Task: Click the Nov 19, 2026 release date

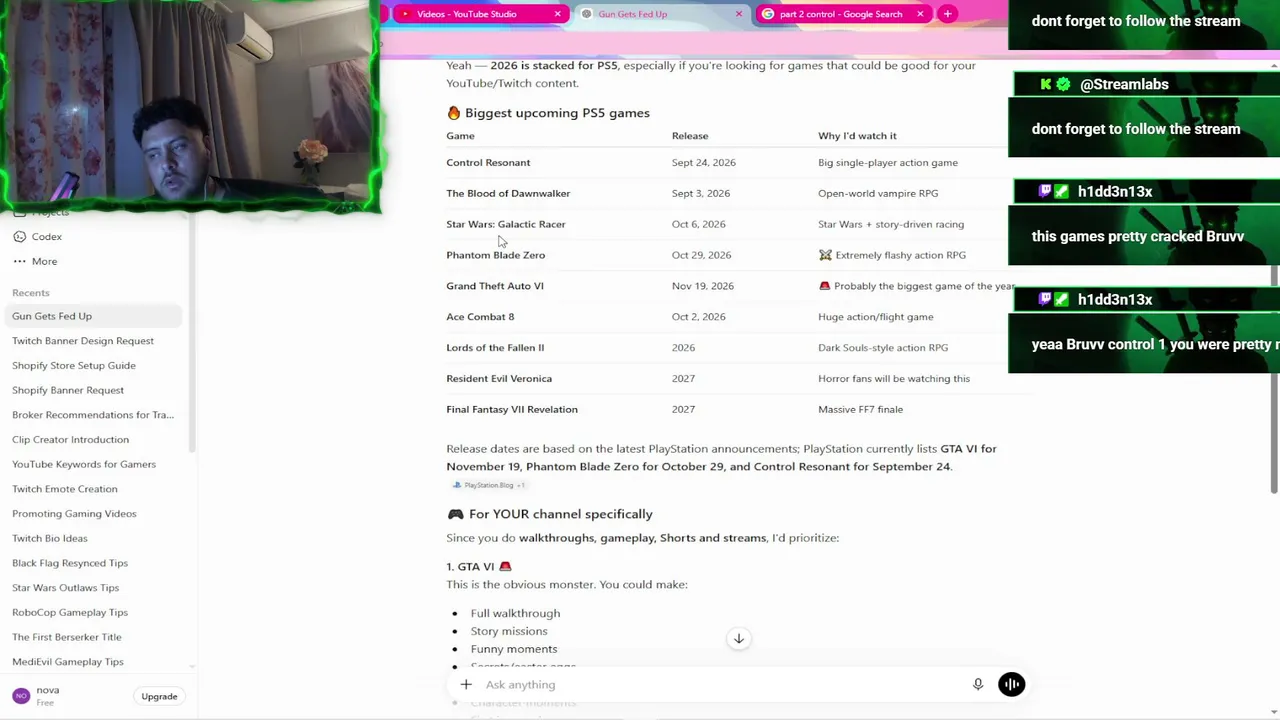Action: pyautogui.click(x=703, y=286)
